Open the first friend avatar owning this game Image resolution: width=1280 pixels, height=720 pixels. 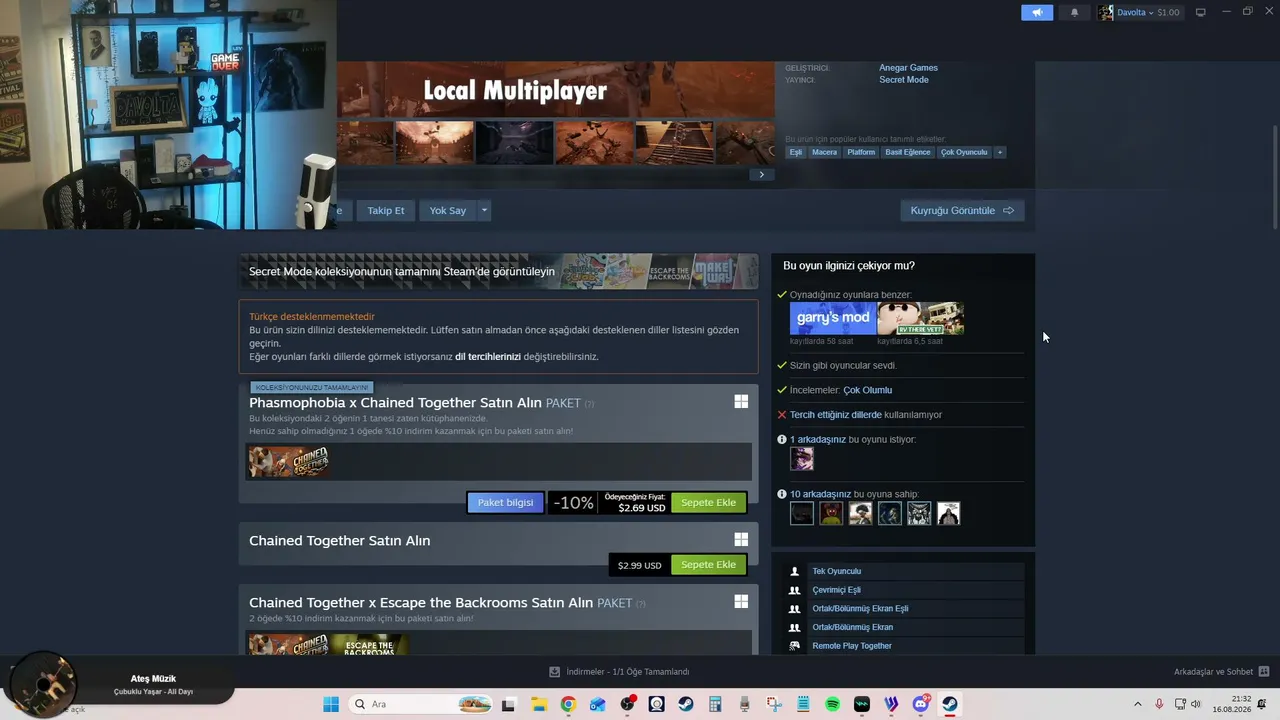[x=802, y=514]
